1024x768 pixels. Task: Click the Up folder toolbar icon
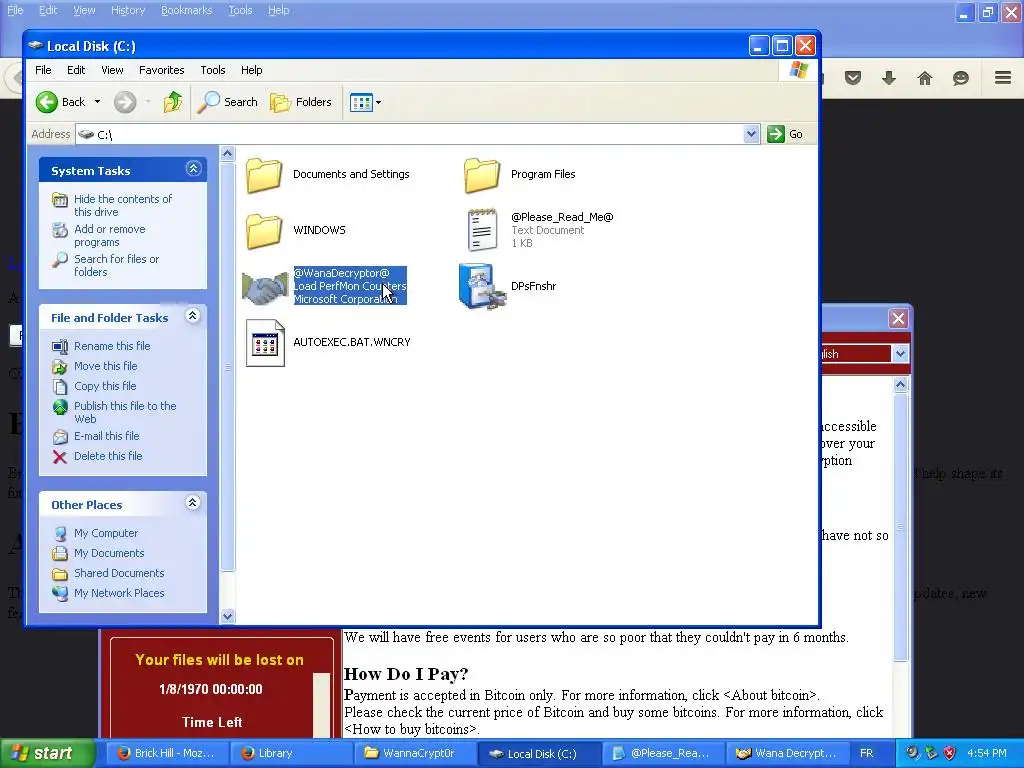[x=173, y=102]
